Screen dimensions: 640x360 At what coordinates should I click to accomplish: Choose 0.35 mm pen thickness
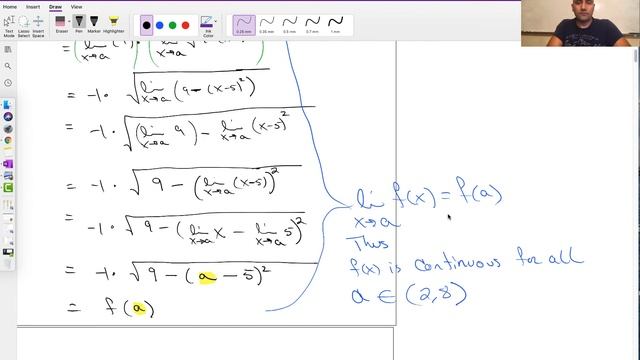click(267, 25)
